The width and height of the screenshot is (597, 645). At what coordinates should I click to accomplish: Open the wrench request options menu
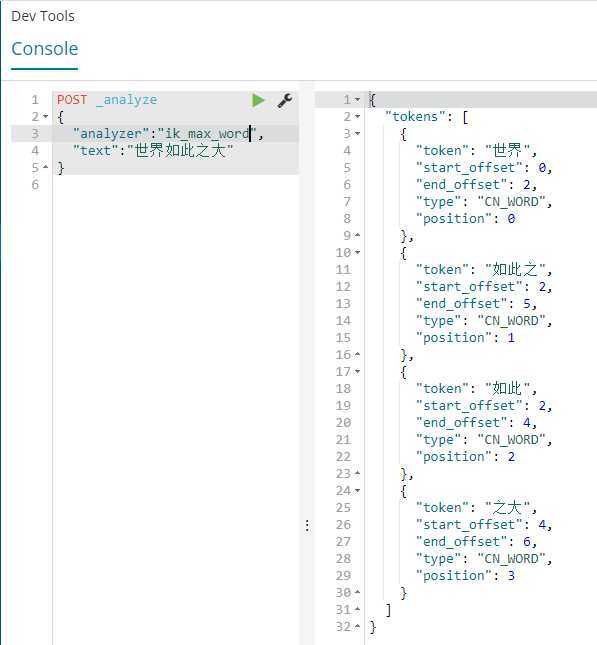285,100
